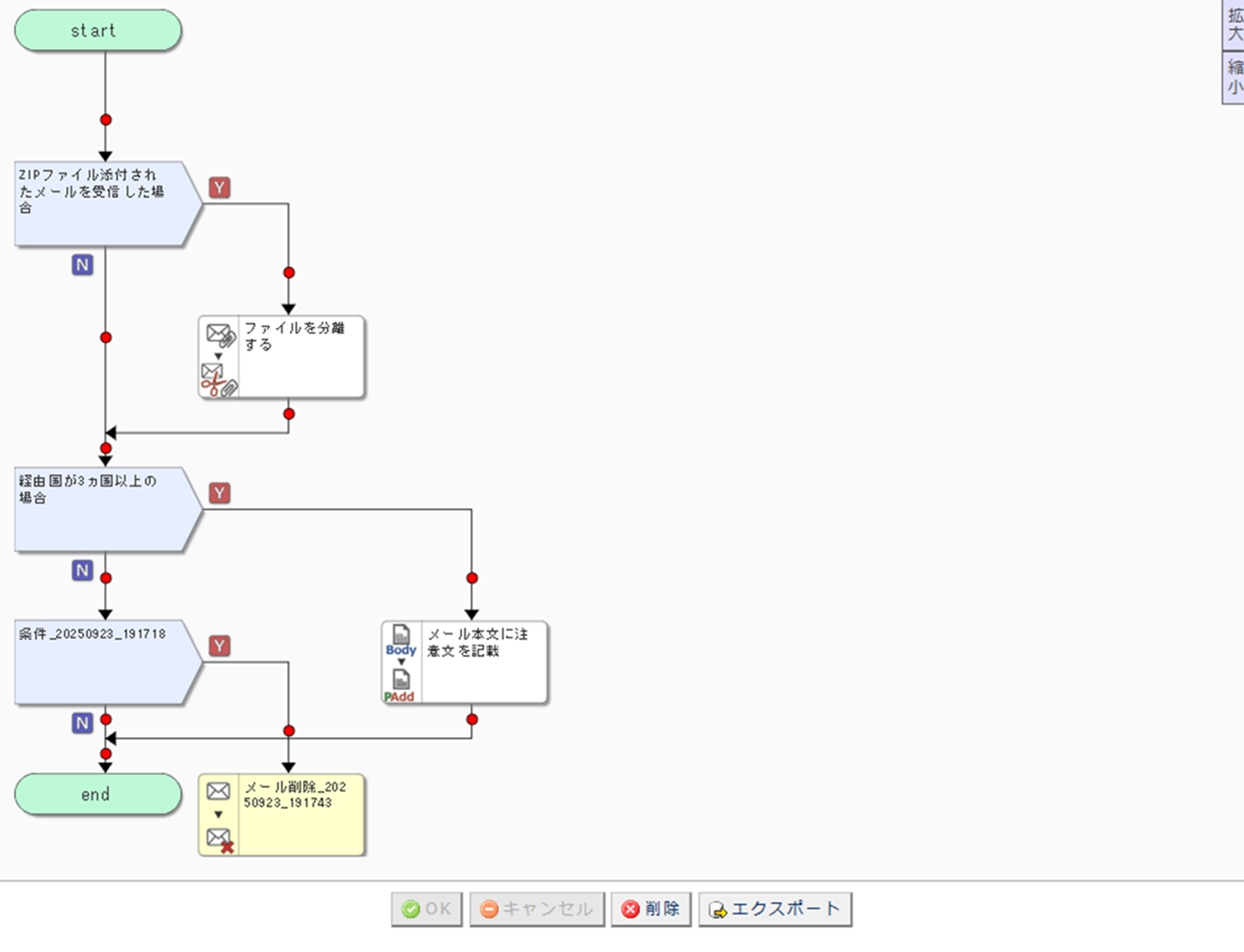
Task: Click the N badge under 条件_20250923_191718
Action: (83, 723)
